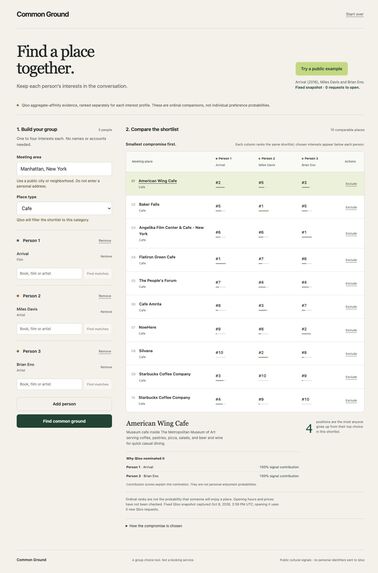Click the Common Ground logo in the header

[43, 14]
